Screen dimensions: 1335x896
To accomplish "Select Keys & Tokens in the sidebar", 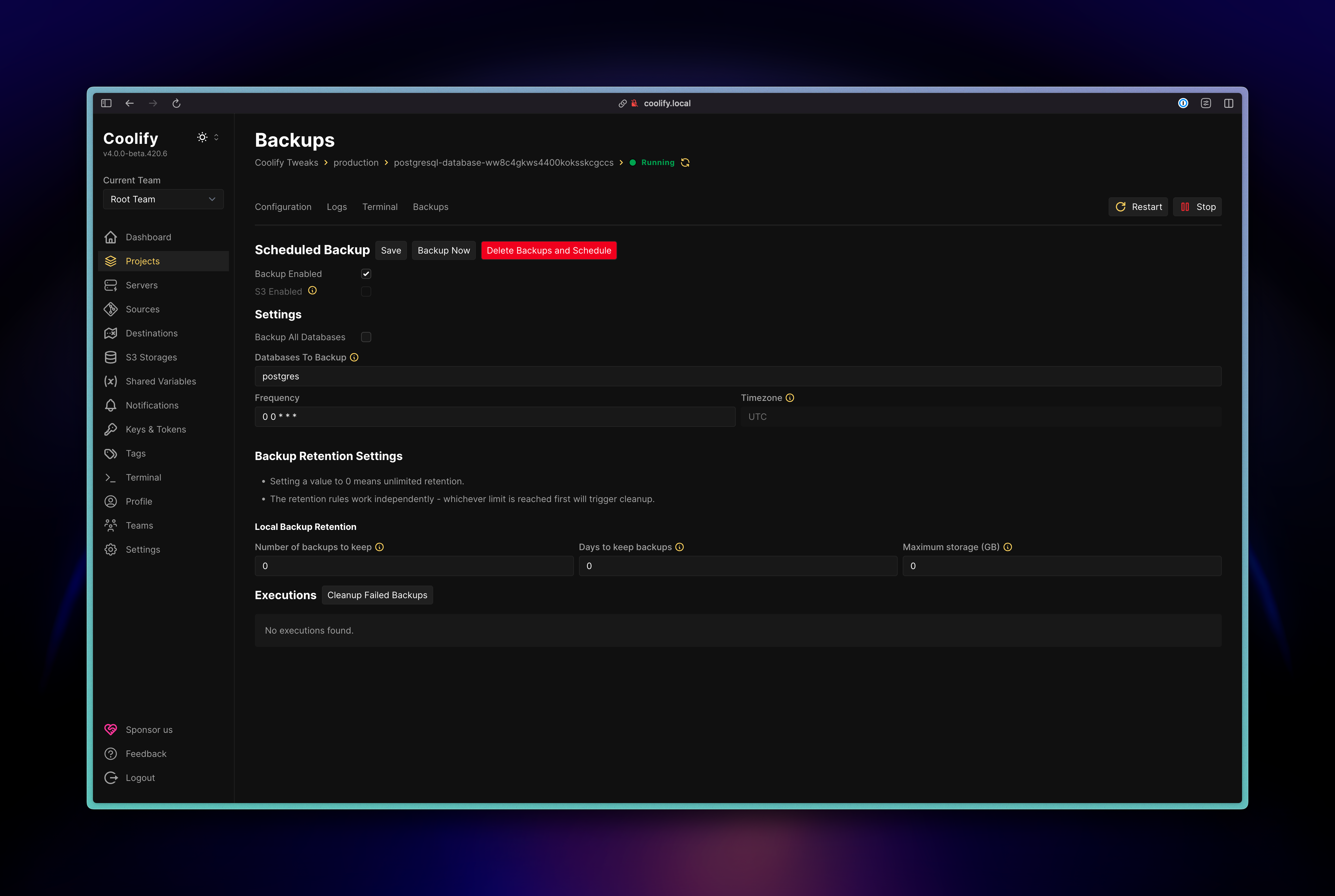I will tap(156, 429).
